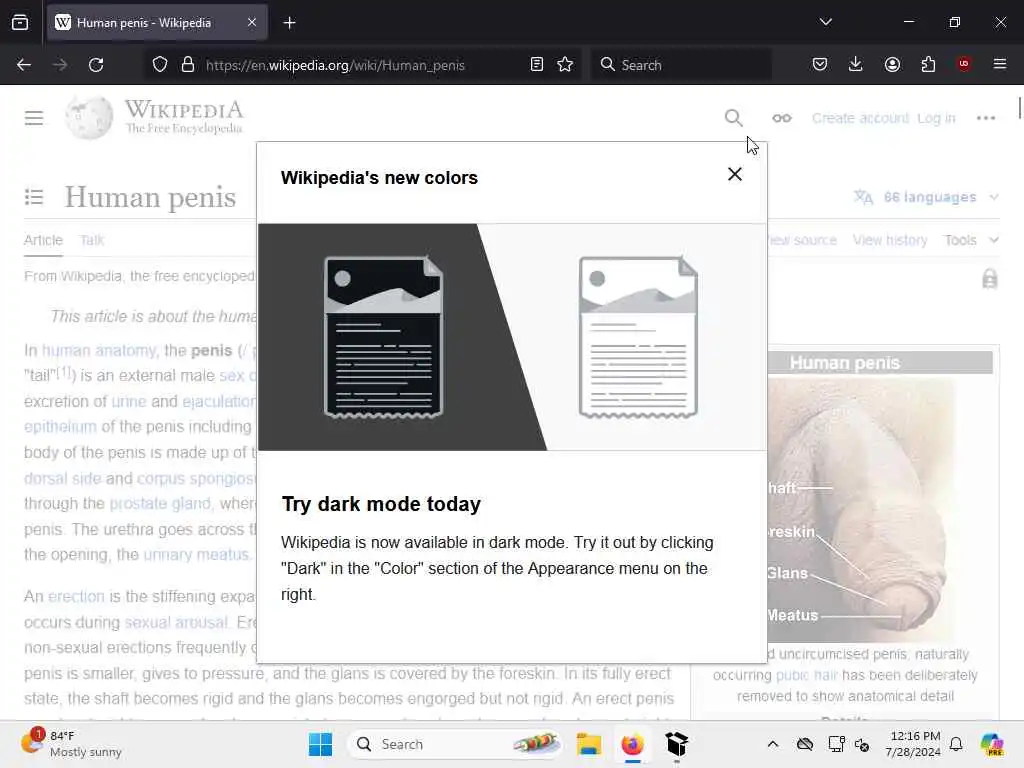Reload the current page
Image resolution: width=1024 pixels, height=768 pixels.
pos(96,65)
